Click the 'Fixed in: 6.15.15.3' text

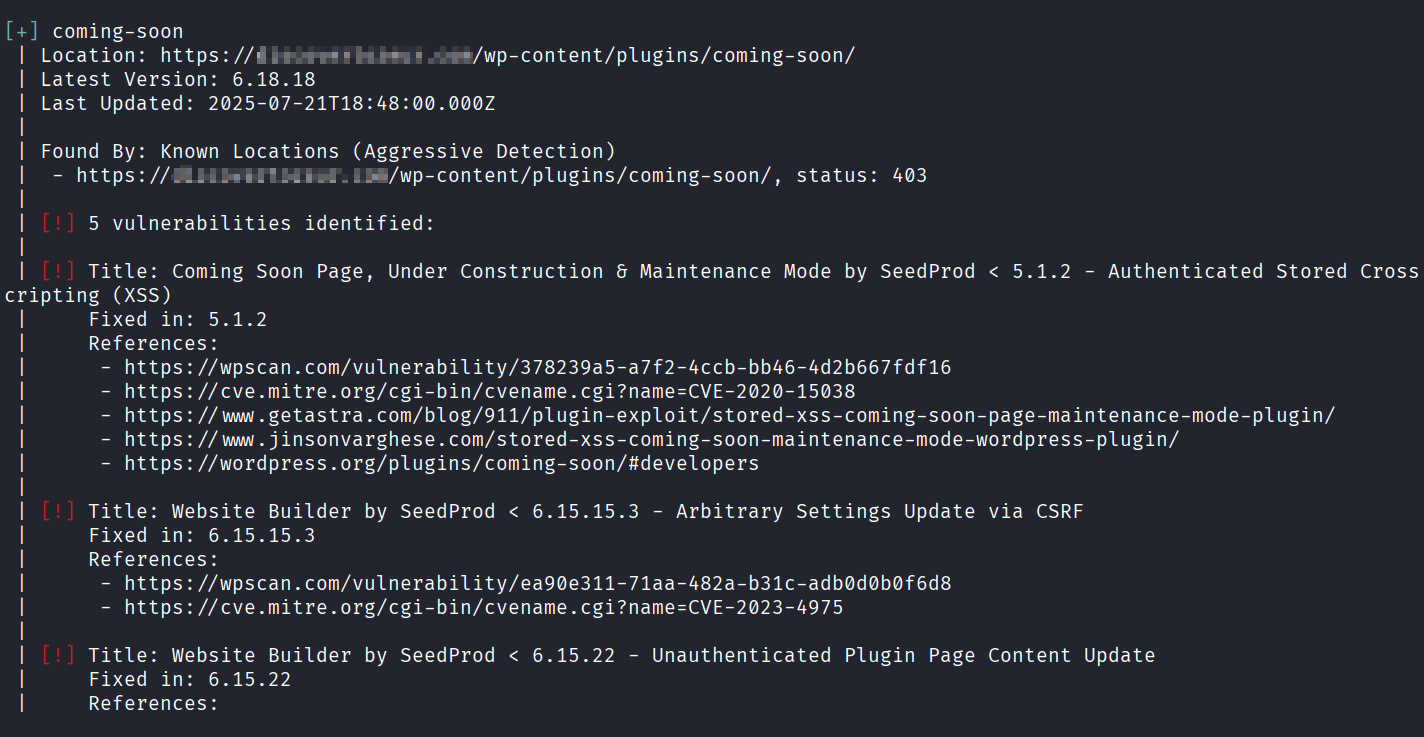201,536
